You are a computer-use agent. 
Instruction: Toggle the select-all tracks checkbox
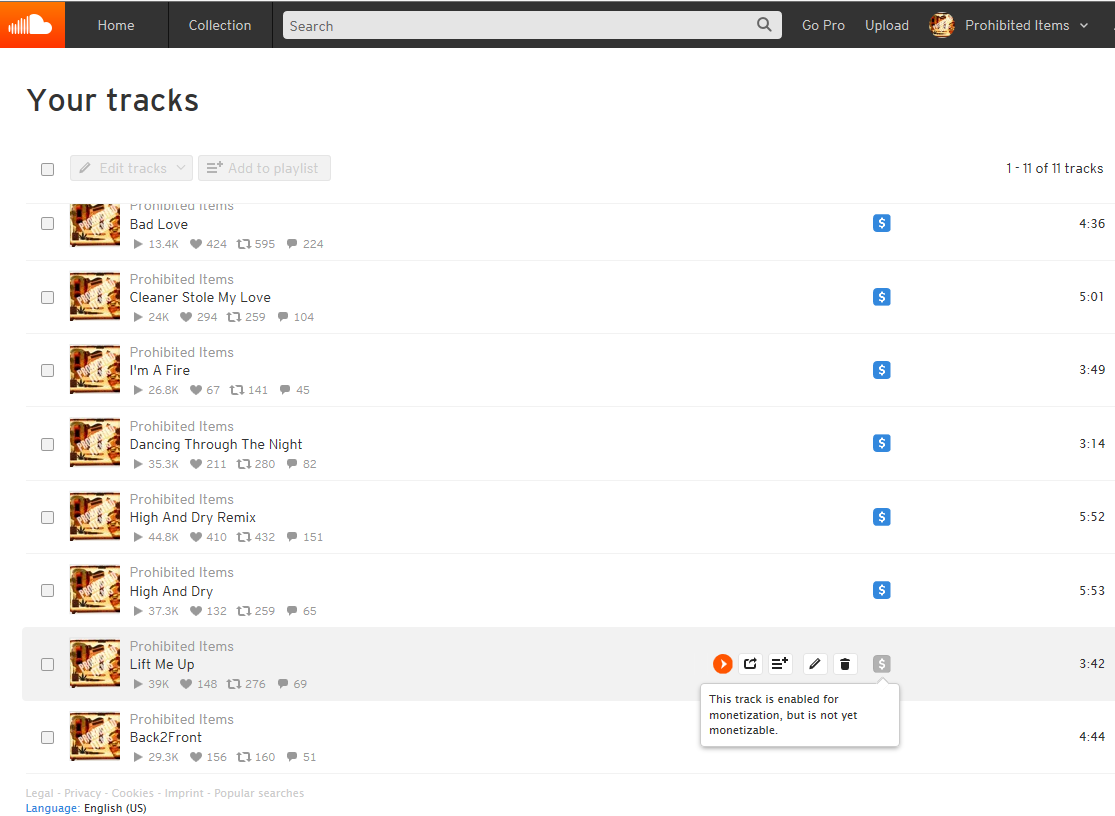pos(48,169)
